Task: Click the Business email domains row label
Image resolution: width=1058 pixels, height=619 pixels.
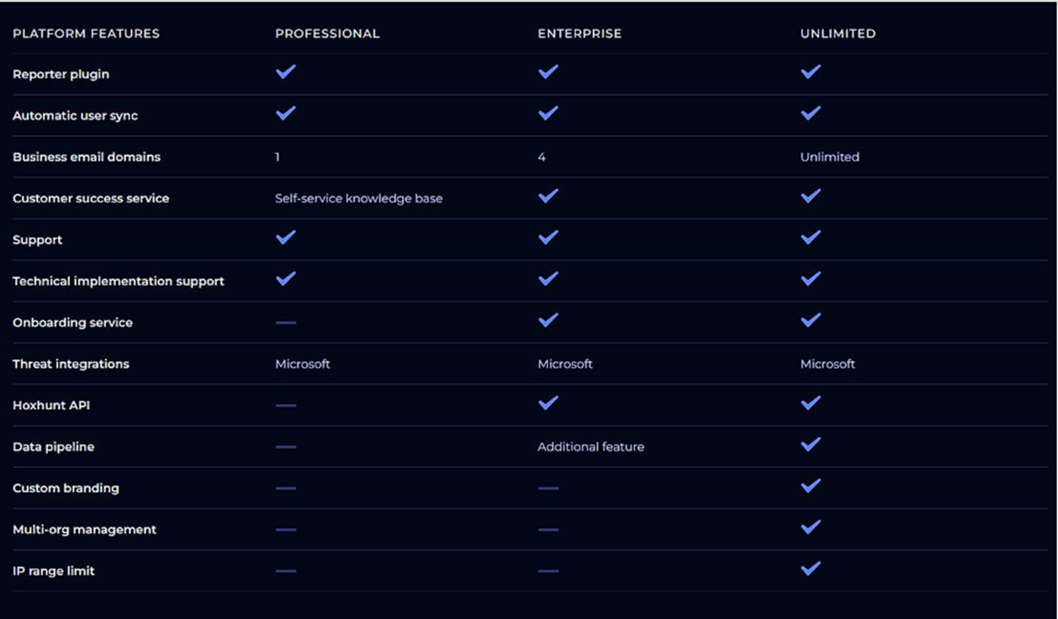Action: click(x=86, y=157)
